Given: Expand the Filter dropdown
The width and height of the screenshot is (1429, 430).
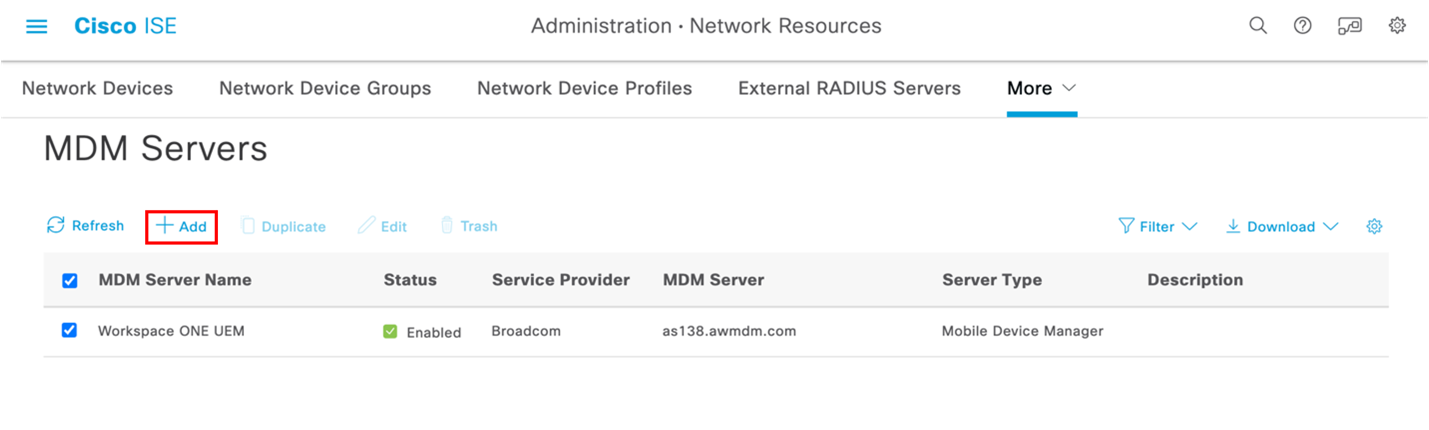Looking at the screenshot, I should pyautogui.click(x=1157, y=227).
